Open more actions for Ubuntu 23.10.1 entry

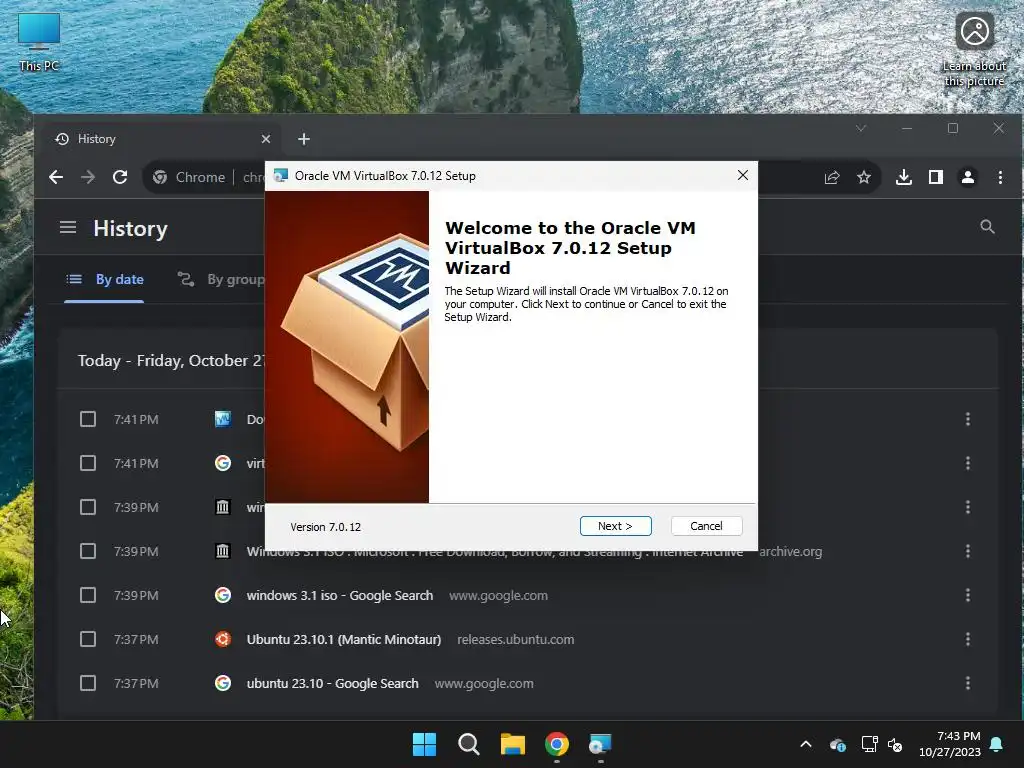[x=968, y=639]
